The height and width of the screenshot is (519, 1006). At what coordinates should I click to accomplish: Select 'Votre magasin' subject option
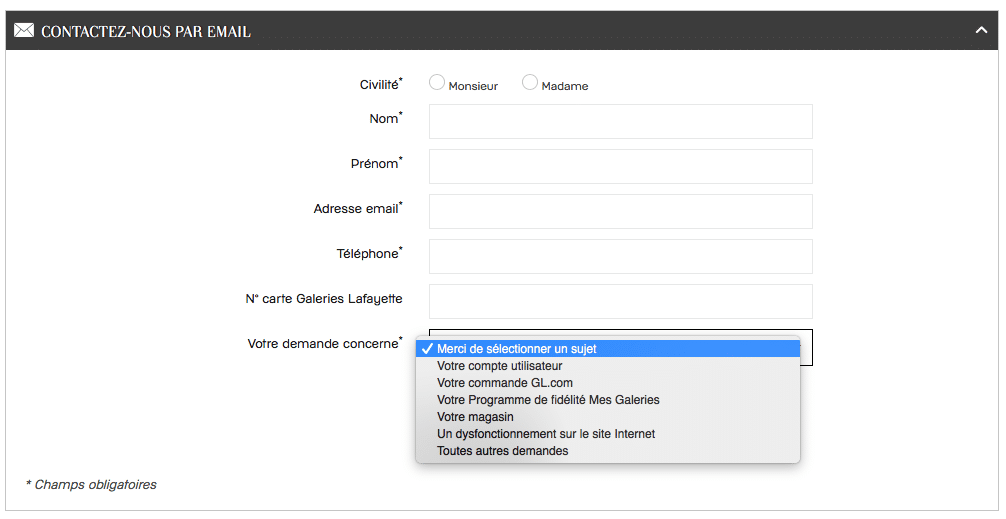coord(475,417)
